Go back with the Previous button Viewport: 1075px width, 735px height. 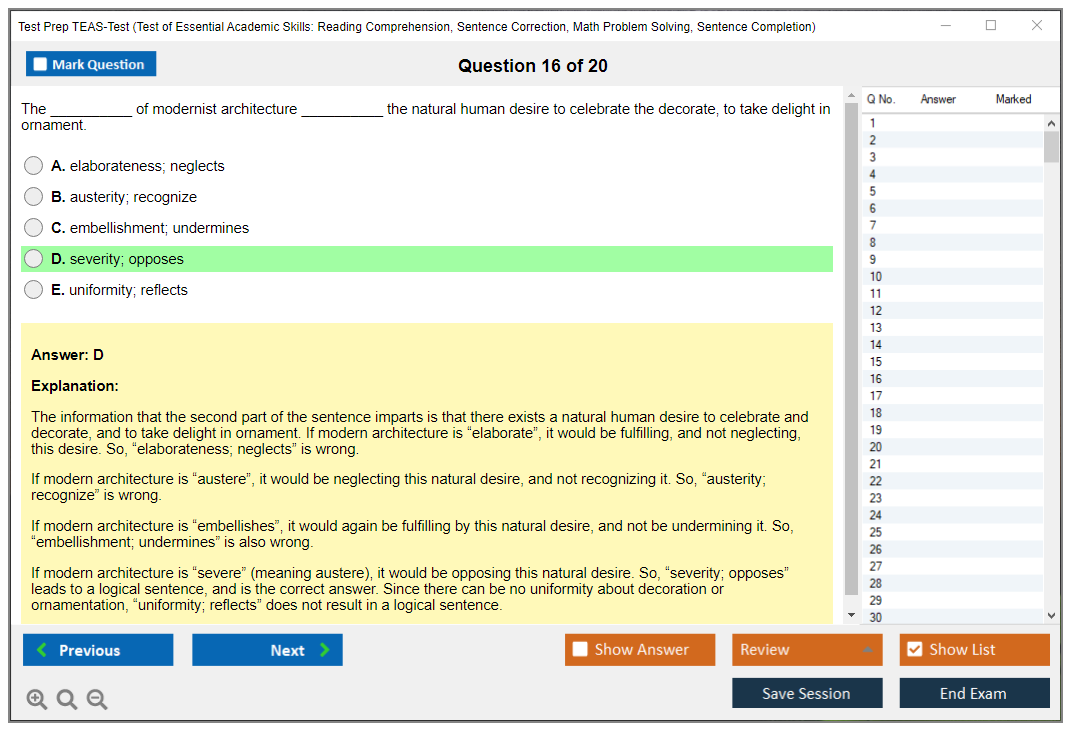[x=98, y=650]
